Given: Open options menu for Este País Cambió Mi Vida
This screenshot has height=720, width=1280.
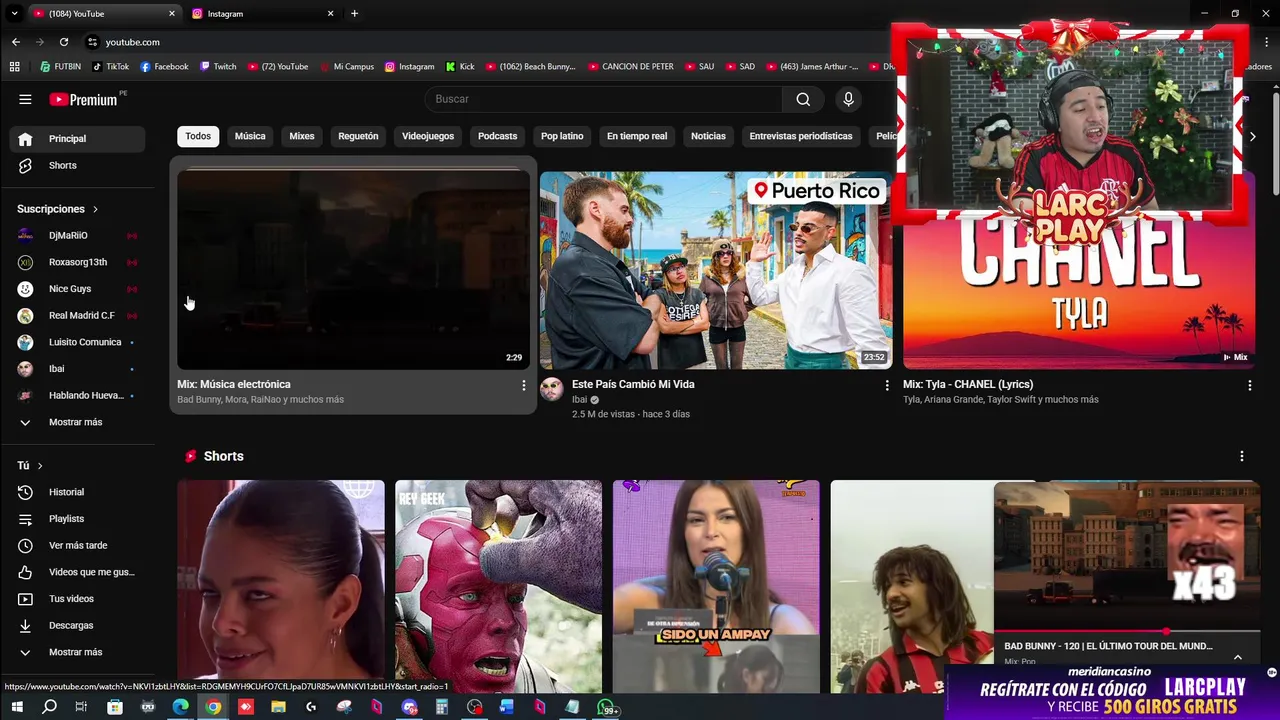Looking at the screenshot, I should pyautogui.click(x=886, y=385).
